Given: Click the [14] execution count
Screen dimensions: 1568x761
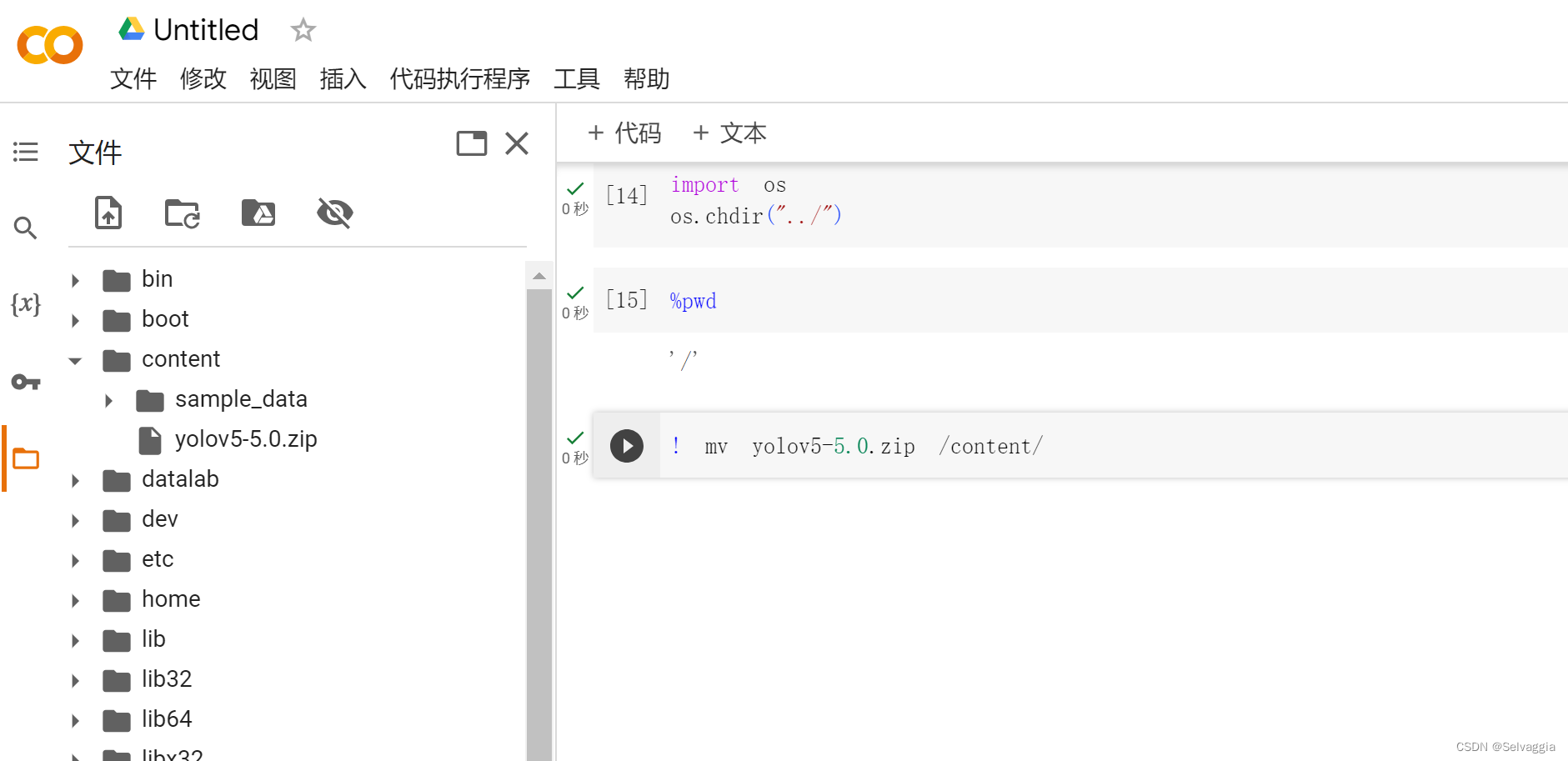Looking at the screenshot, I should click(x=627, y=195).
